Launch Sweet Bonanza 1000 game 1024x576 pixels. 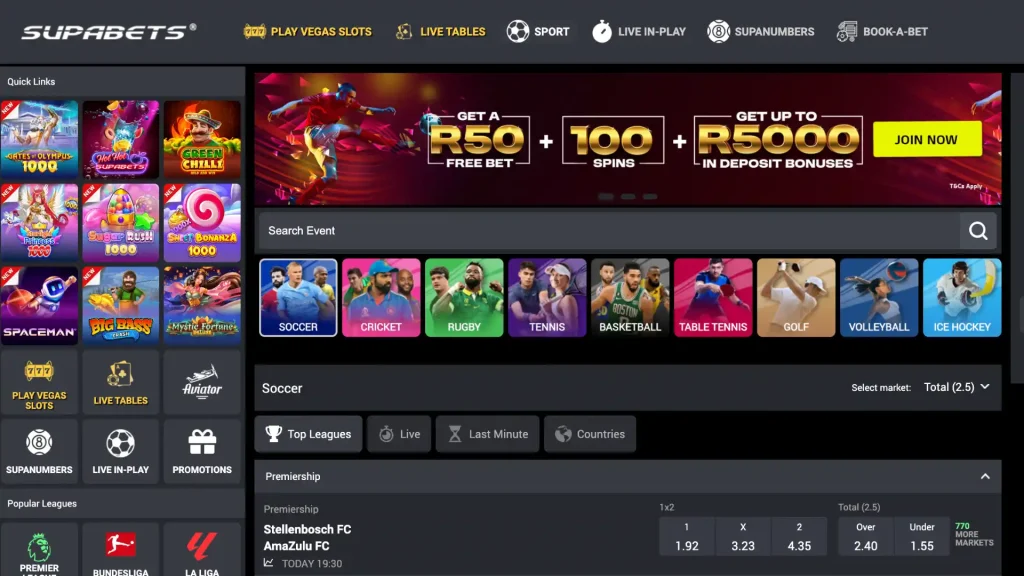pos(202,222)
